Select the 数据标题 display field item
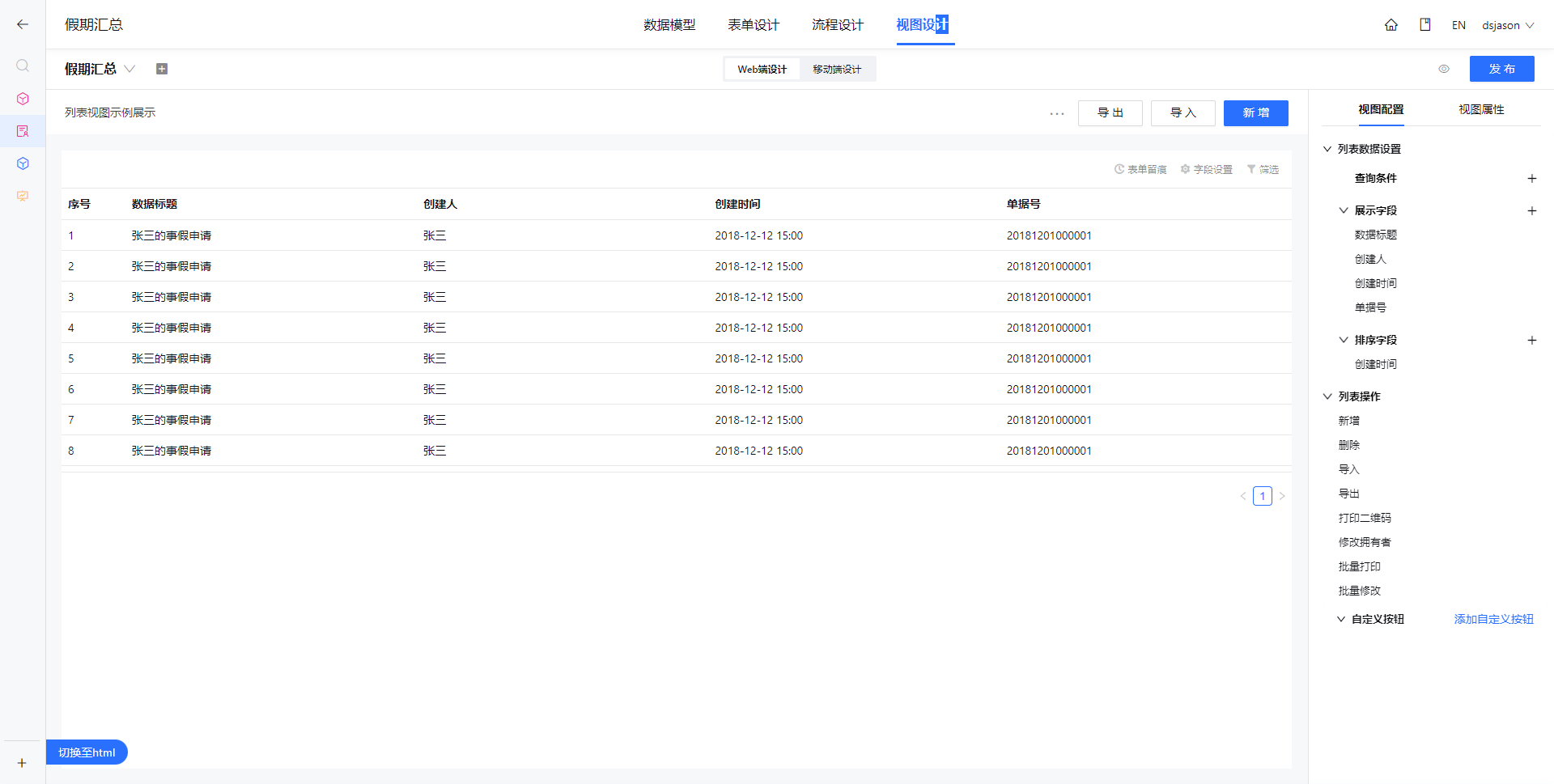The image size is (1554, 784). point(1376,235)
